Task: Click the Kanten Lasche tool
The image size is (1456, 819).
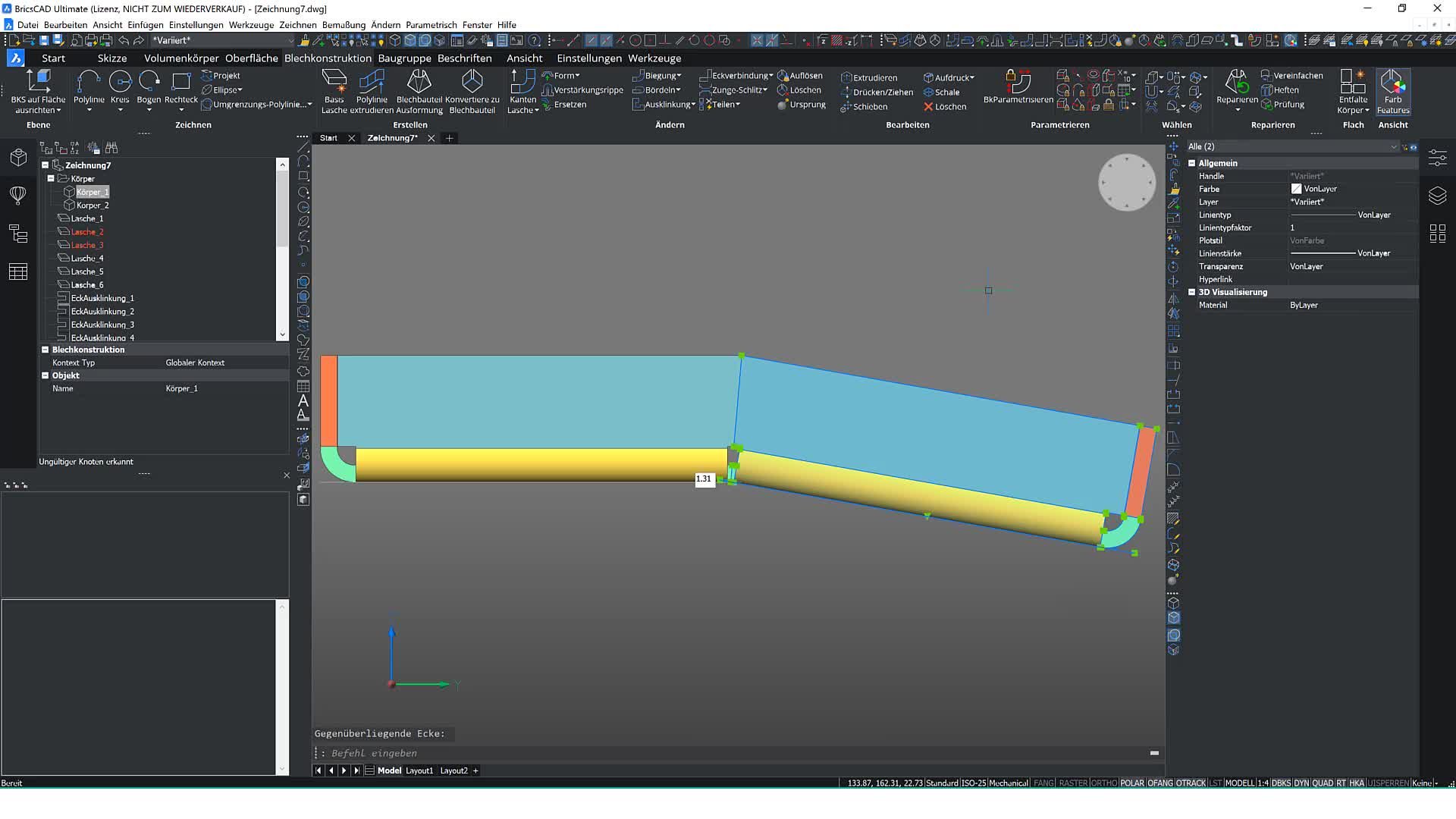Action: point(522,91)
